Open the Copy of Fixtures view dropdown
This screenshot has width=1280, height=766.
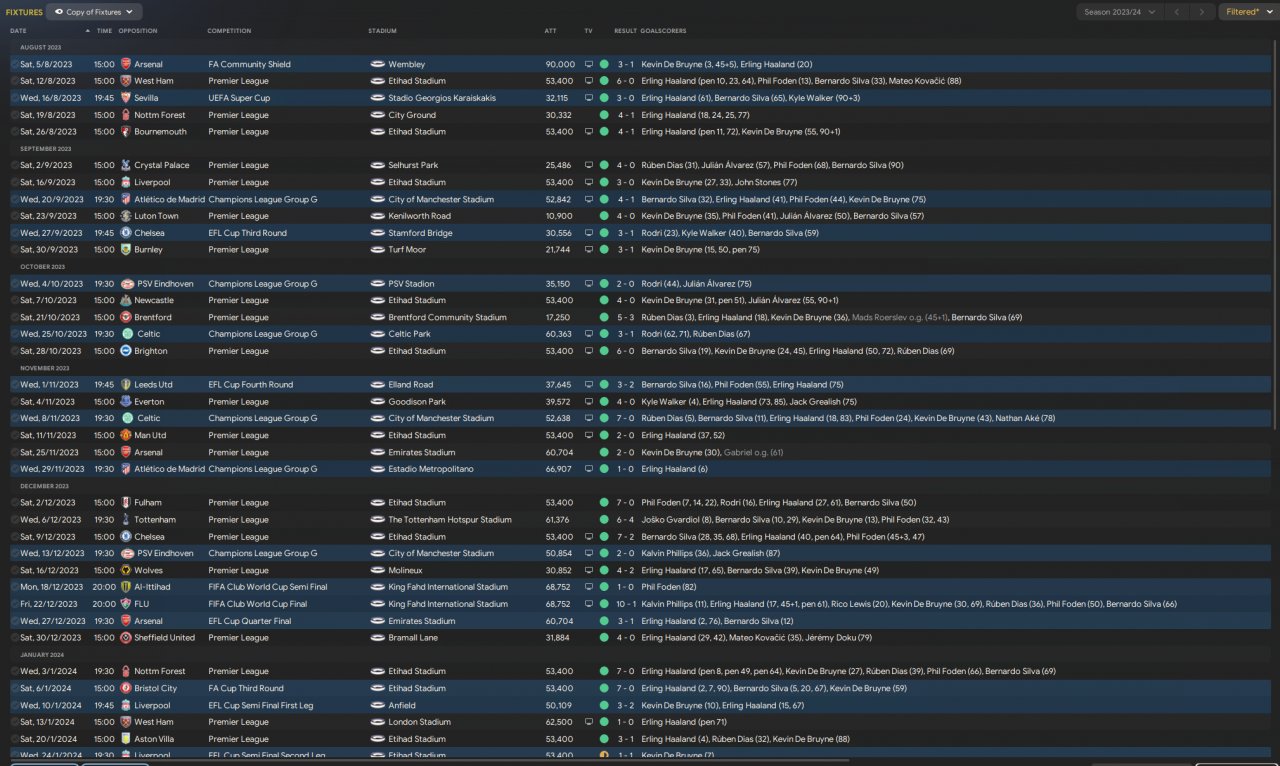point(94,12)
